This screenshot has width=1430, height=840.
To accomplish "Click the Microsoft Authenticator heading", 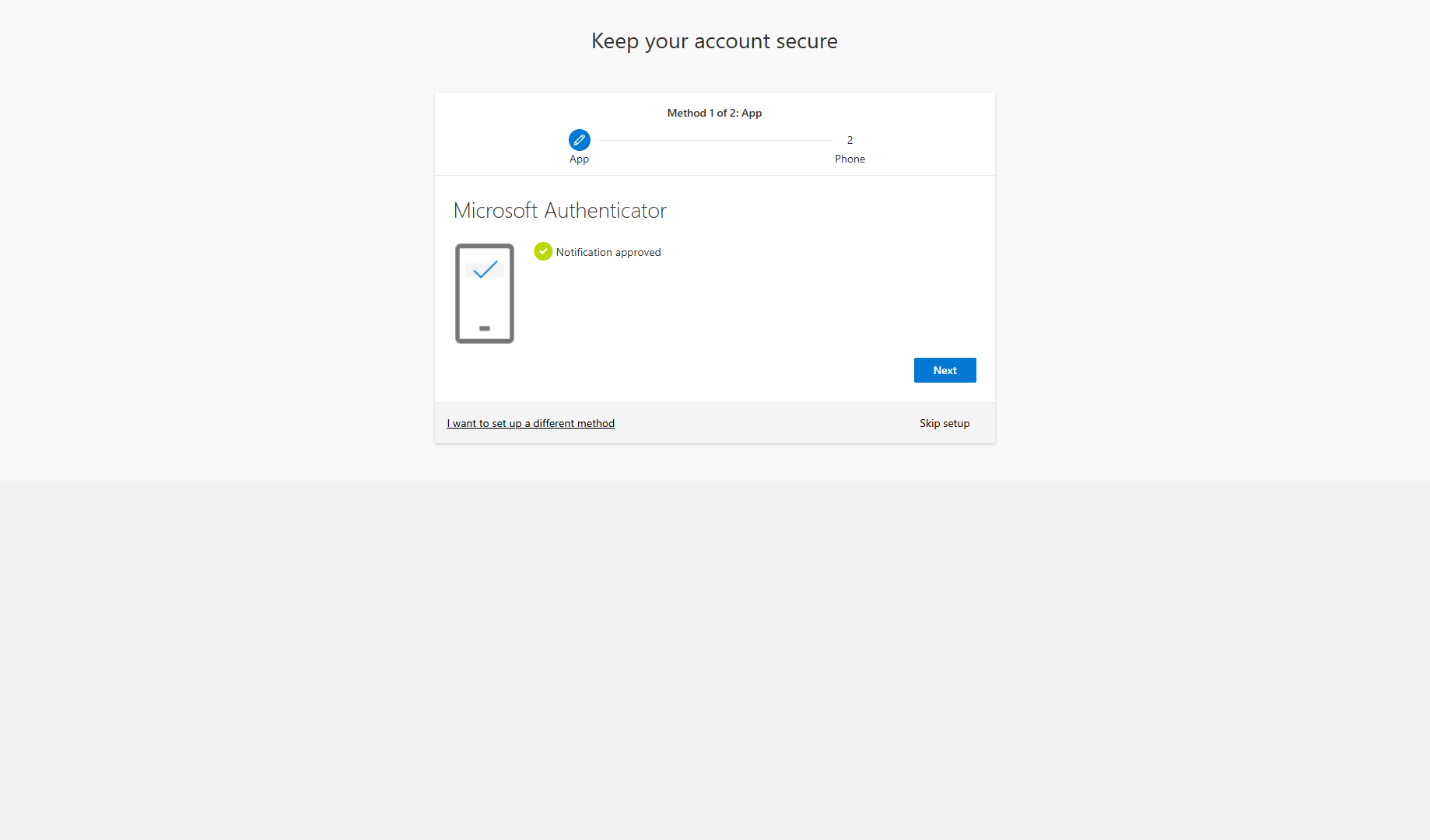I will click(559, 210).
